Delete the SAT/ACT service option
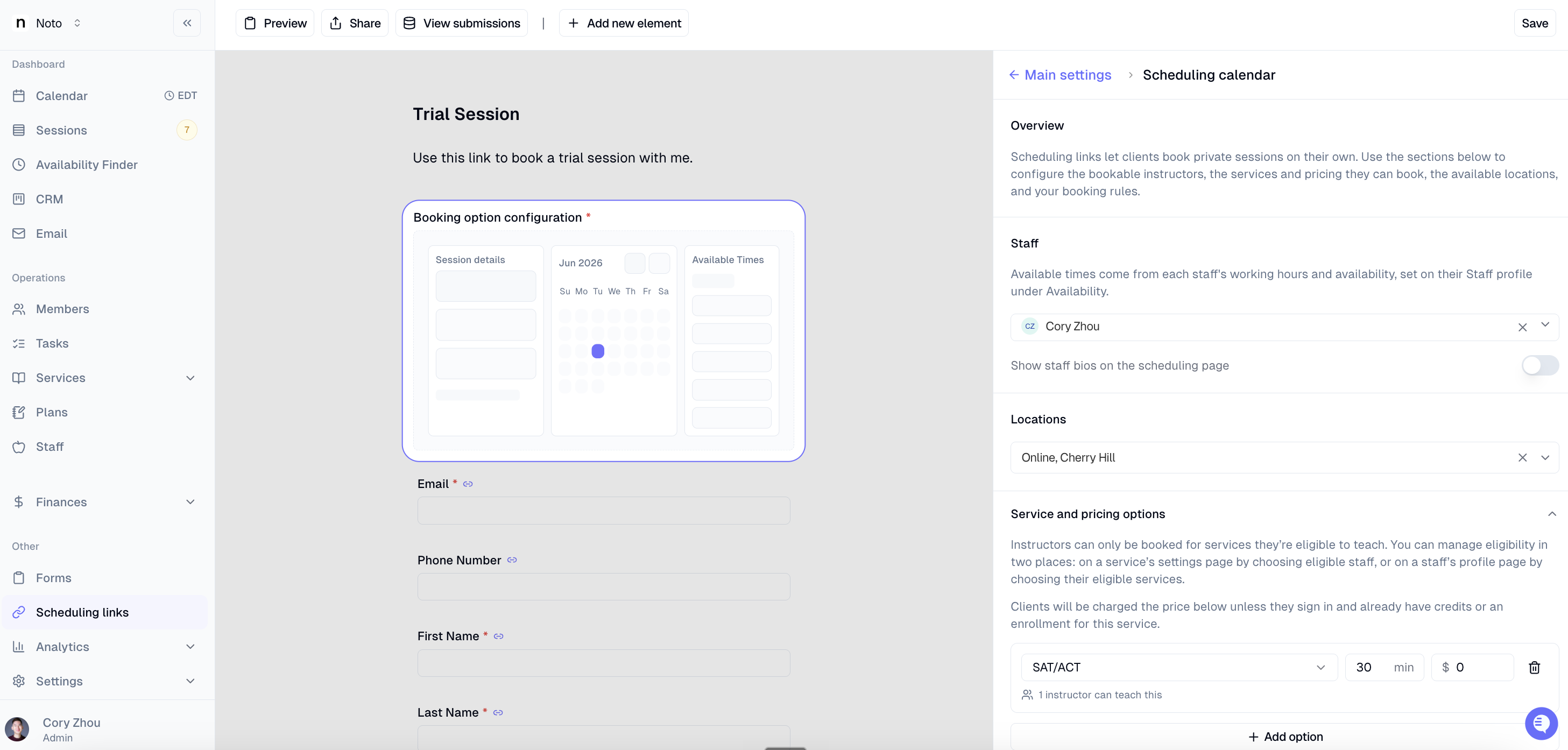1568x750 pixels. coord(1534,667)
